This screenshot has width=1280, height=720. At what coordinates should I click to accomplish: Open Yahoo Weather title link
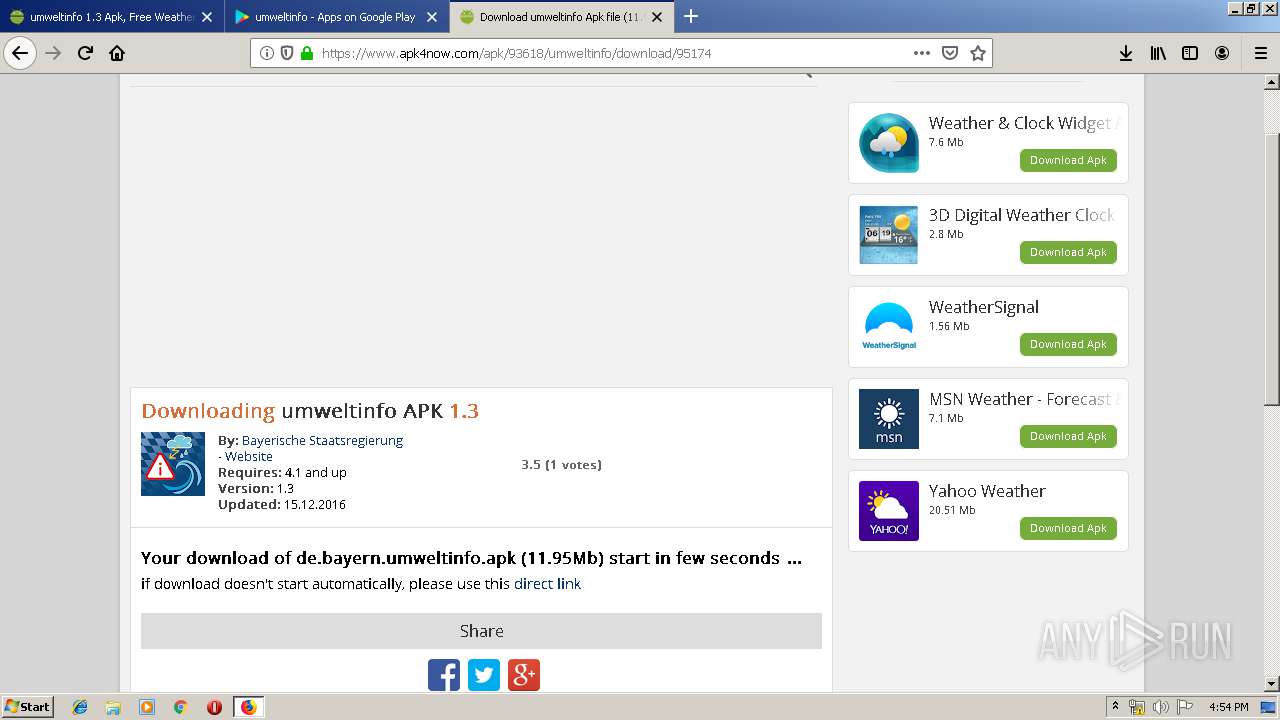(x=987, y=491)
